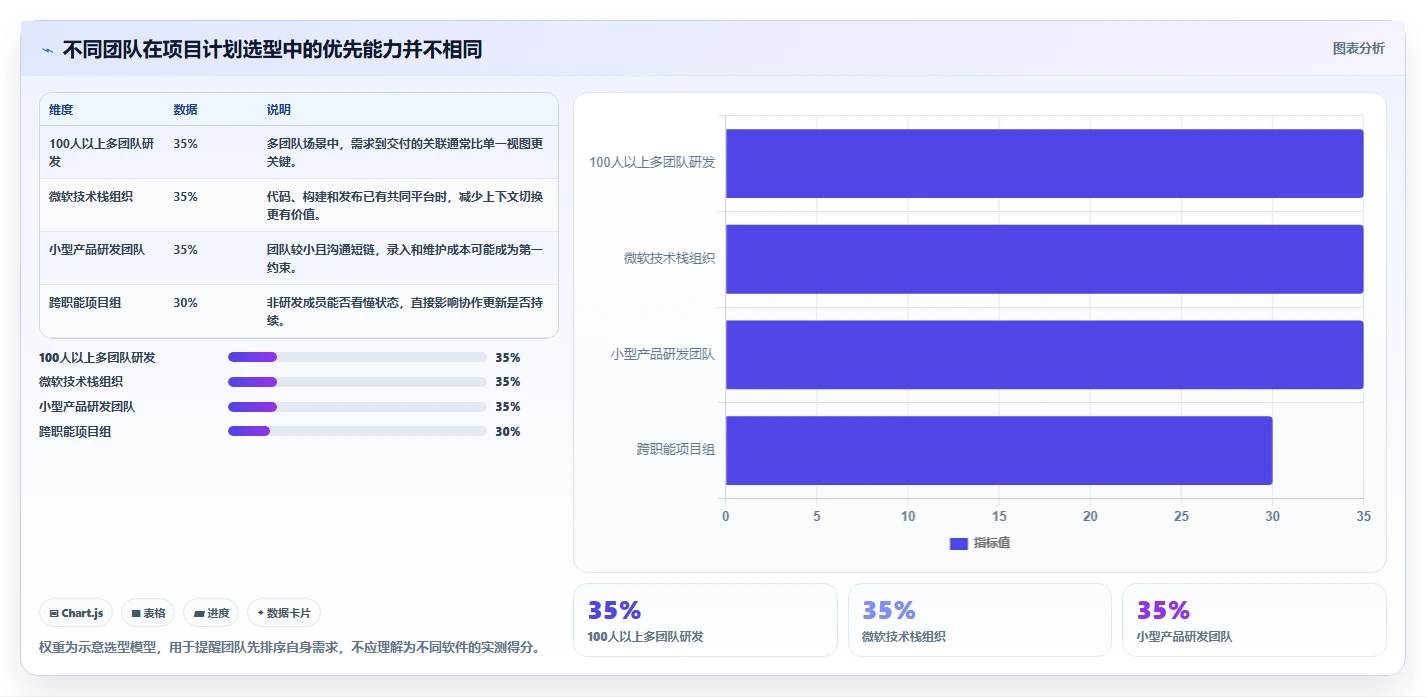
Task: Click the 跨职能项目组 progress bar
Action: tap(357, 432)
